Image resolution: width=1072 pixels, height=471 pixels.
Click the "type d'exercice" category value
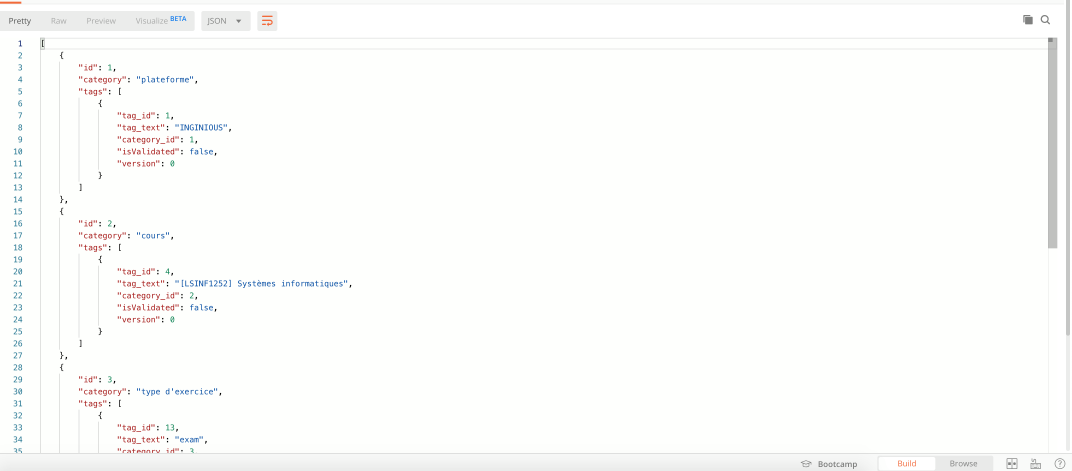178,392
